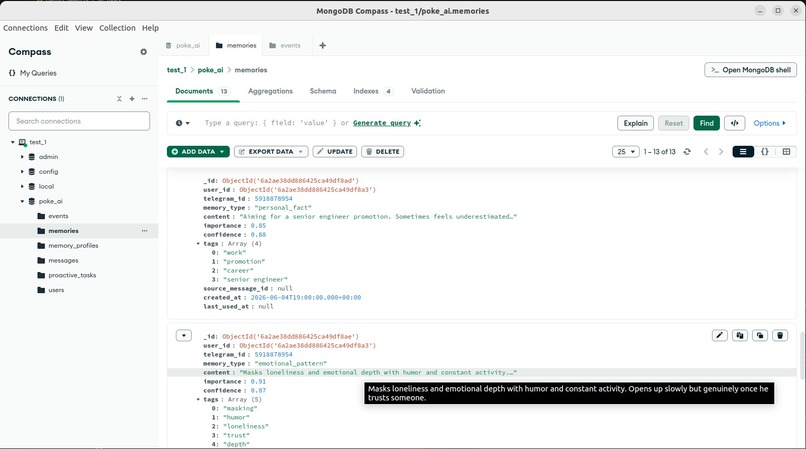Open My Queries
This screenshot has height=449, width=806.
[32, 73]
